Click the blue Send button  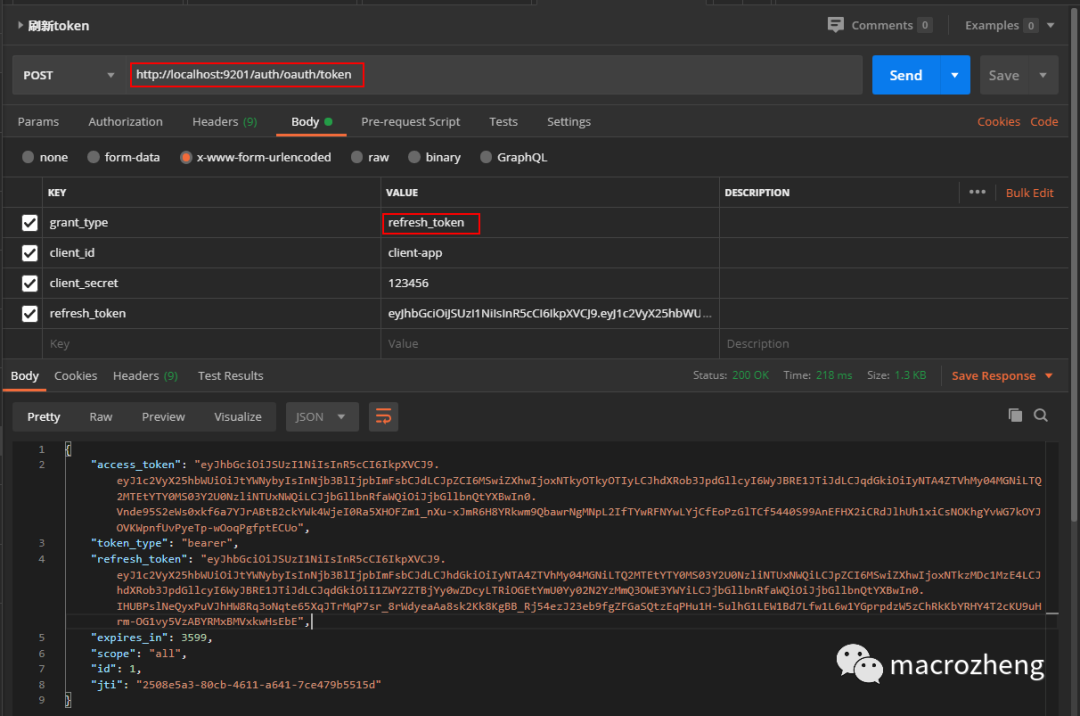[x=906, y=75]
